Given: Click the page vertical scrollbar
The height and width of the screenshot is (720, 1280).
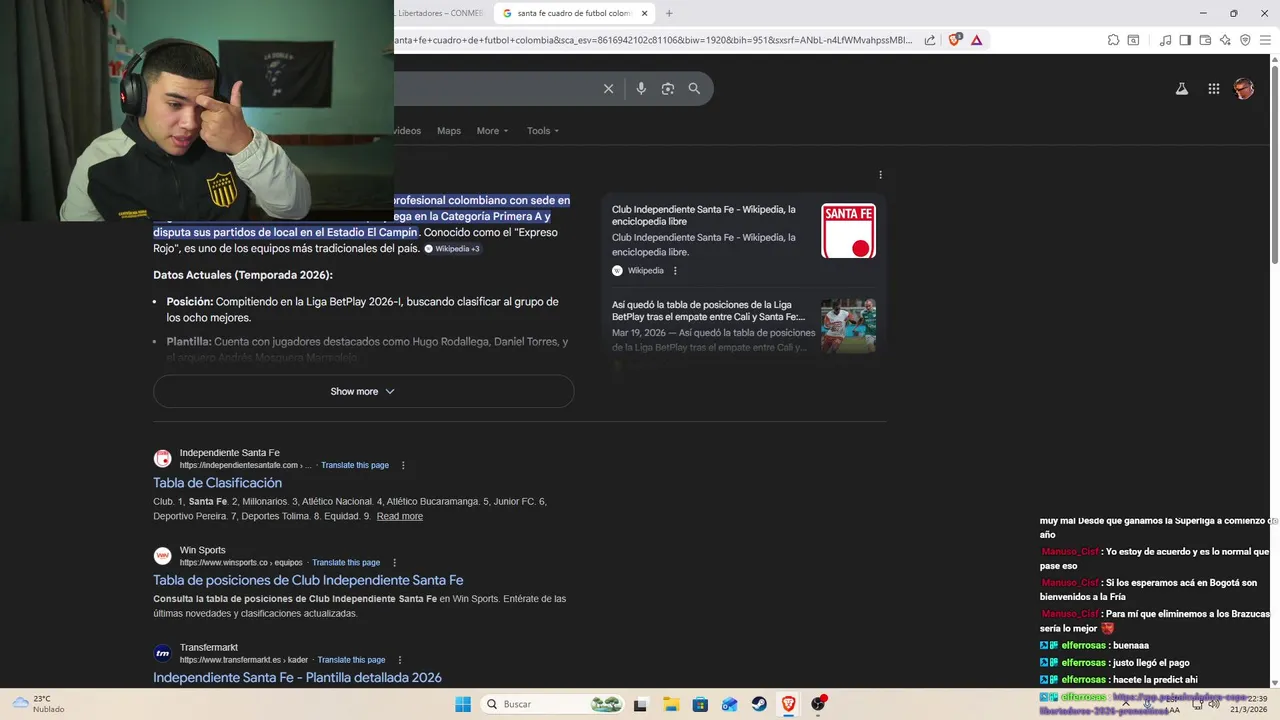Looking at the screenshot, I should point(1274,165).
